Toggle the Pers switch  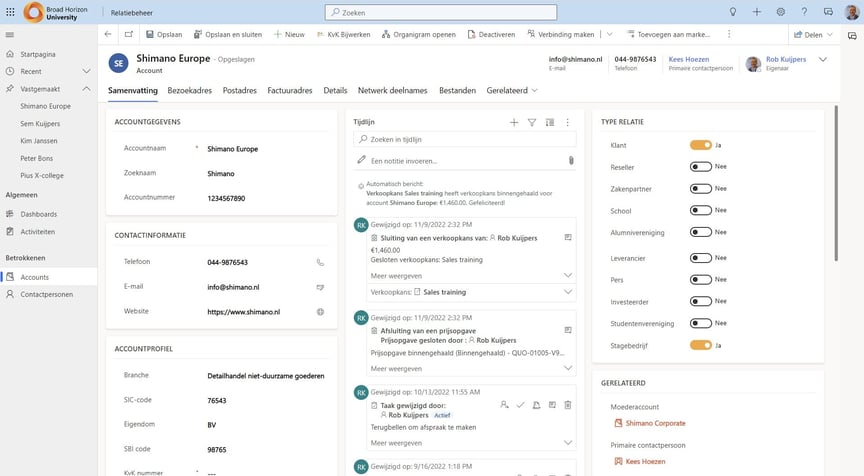tap(701, 279)
